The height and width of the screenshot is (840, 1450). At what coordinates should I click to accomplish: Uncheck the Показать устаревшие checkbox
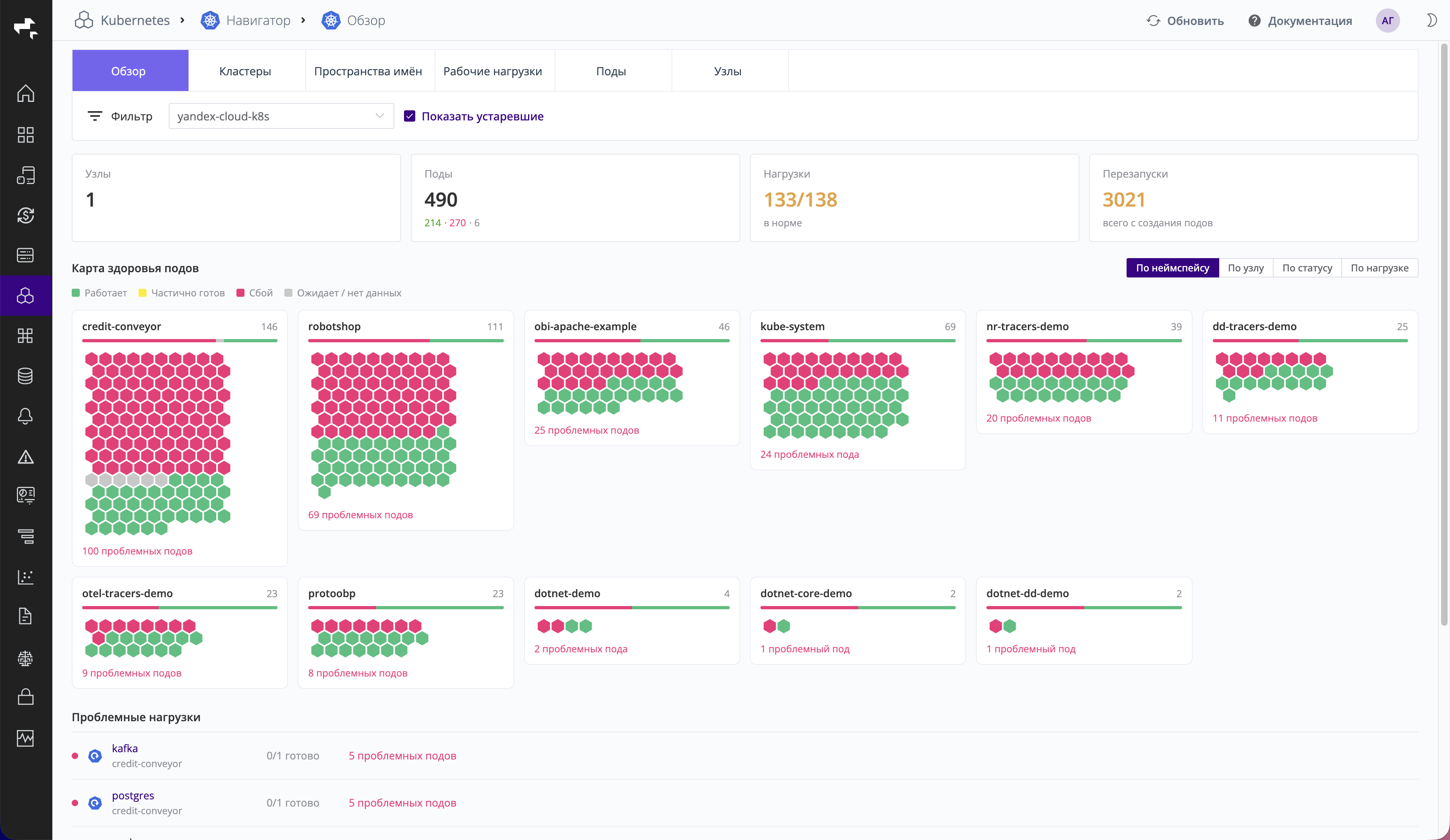[410, 116]
